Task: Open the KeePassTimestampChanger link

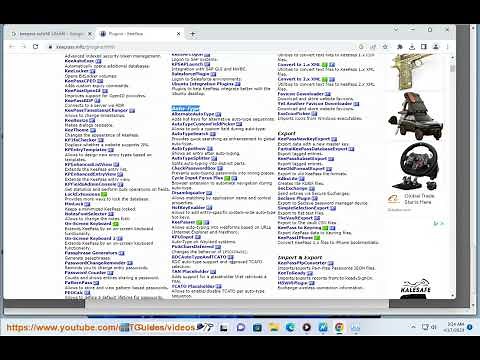Action: point(96,110)
